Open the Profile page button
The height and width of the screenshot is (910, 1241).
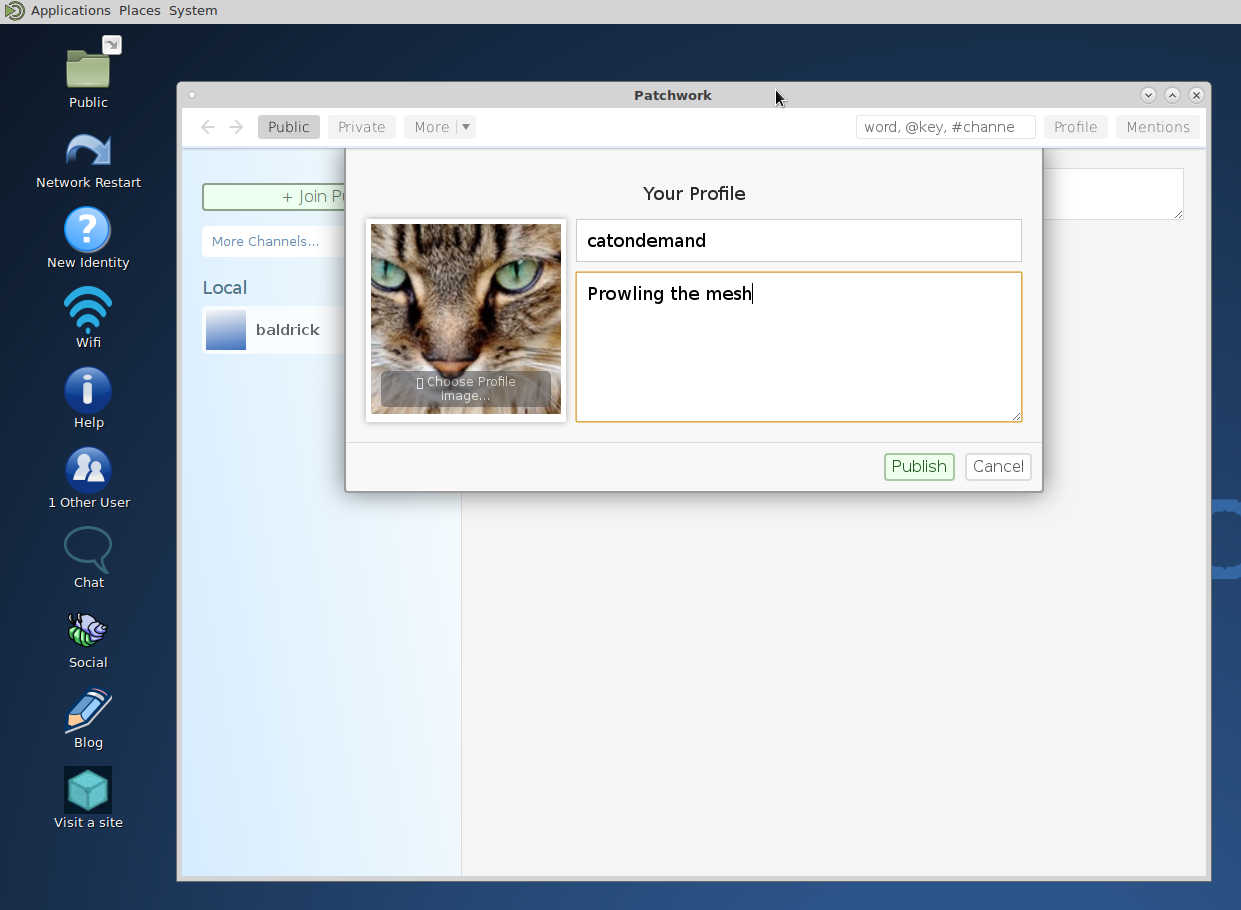pos(1075,127)
